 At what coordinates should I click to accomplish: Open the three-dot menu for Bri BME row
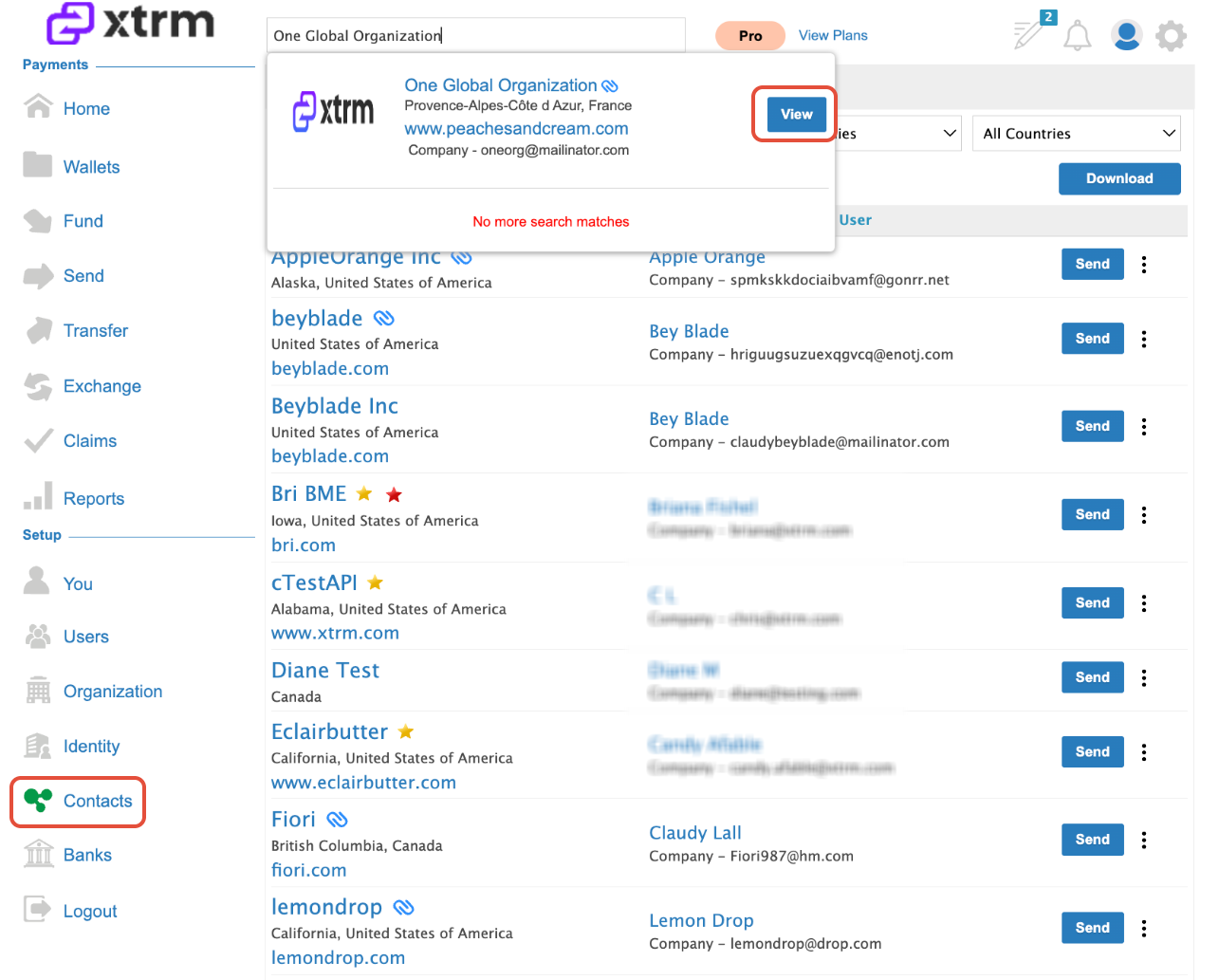[1144, 515]
